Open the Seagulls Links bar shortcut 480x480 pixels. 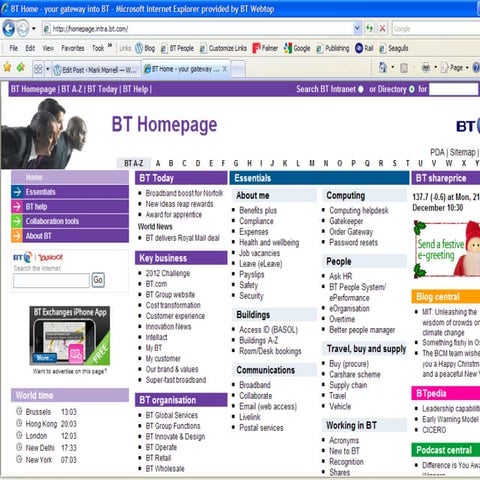pos(394,48)
